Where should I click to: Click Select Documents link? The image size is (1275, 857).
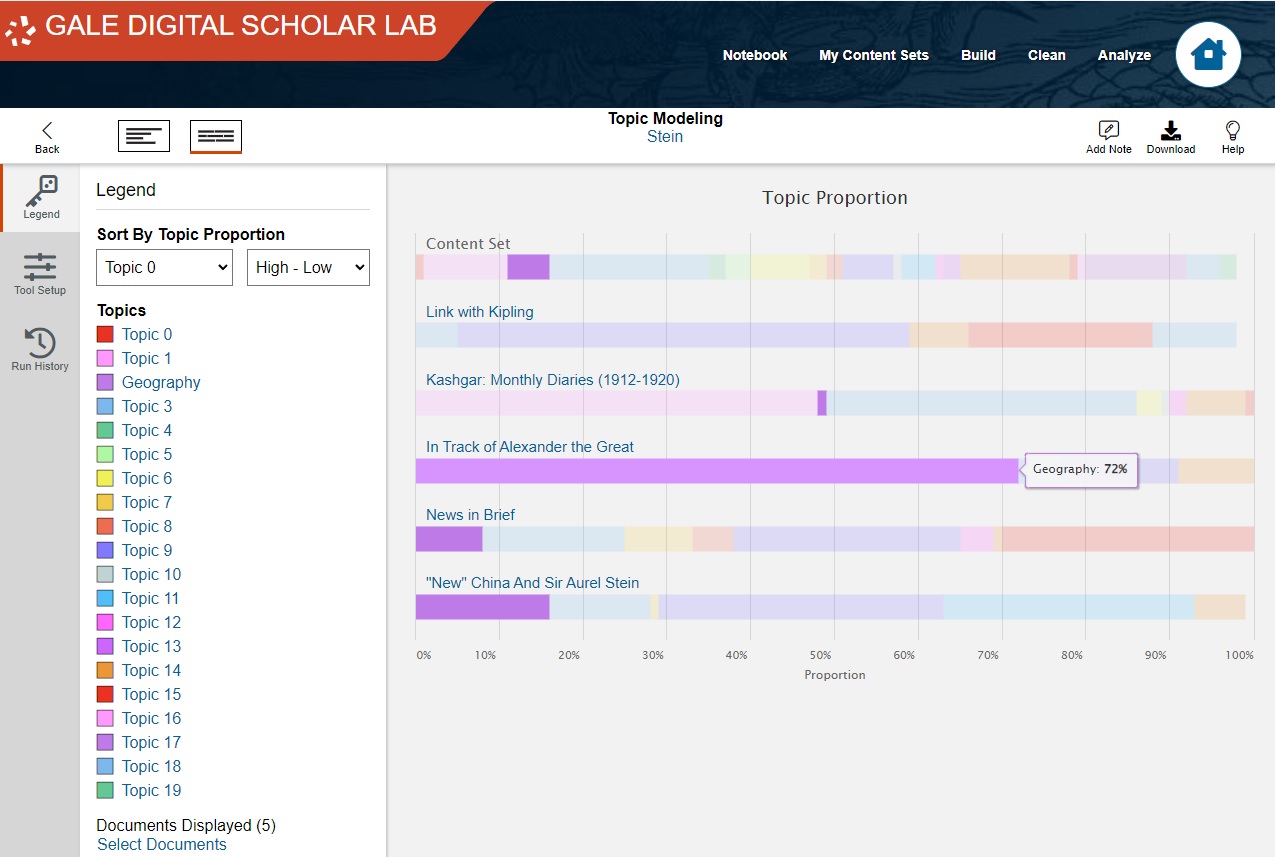[x=162, y=844]
